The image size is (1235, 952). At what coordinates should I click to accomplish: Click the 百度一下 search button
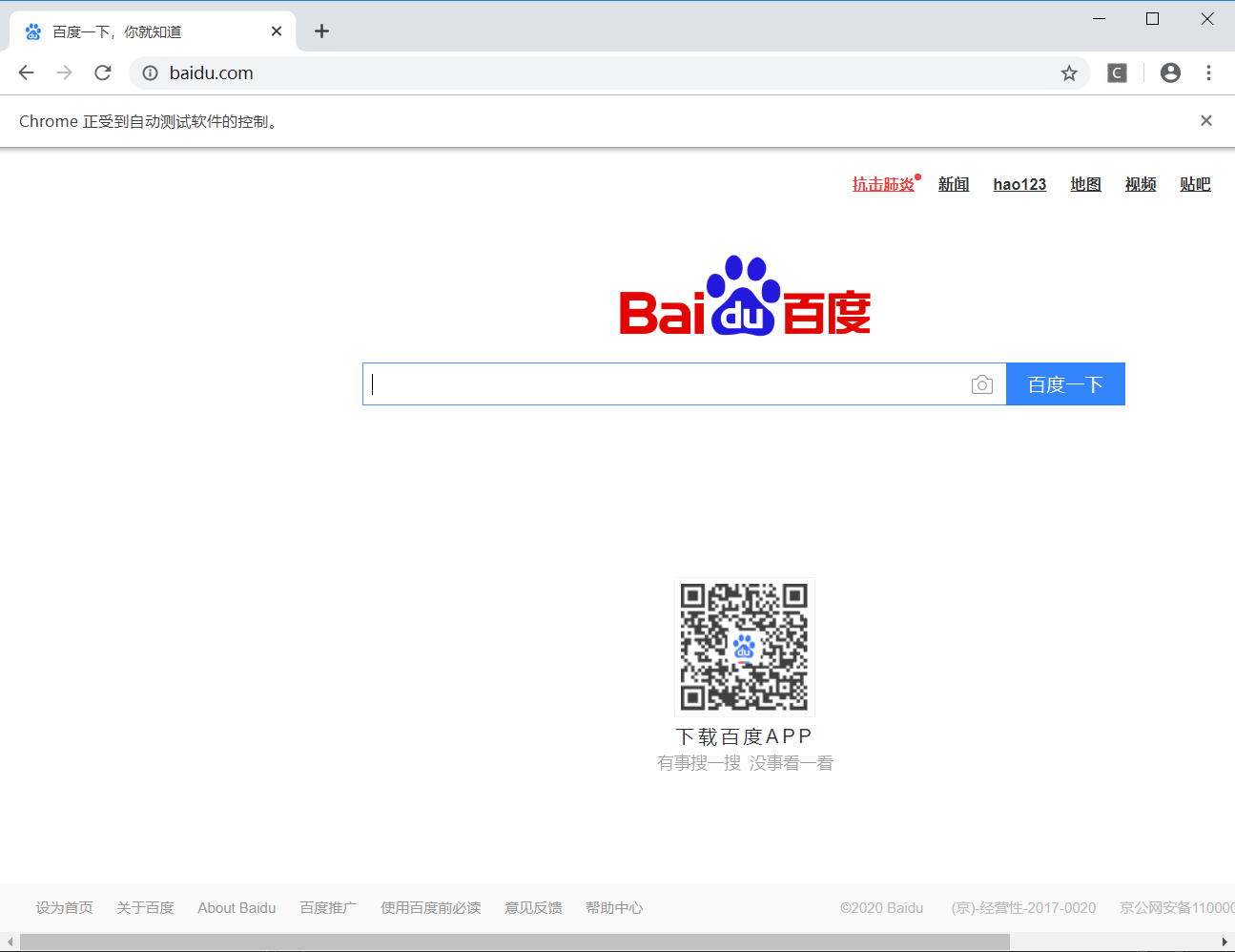[1065, 384]
